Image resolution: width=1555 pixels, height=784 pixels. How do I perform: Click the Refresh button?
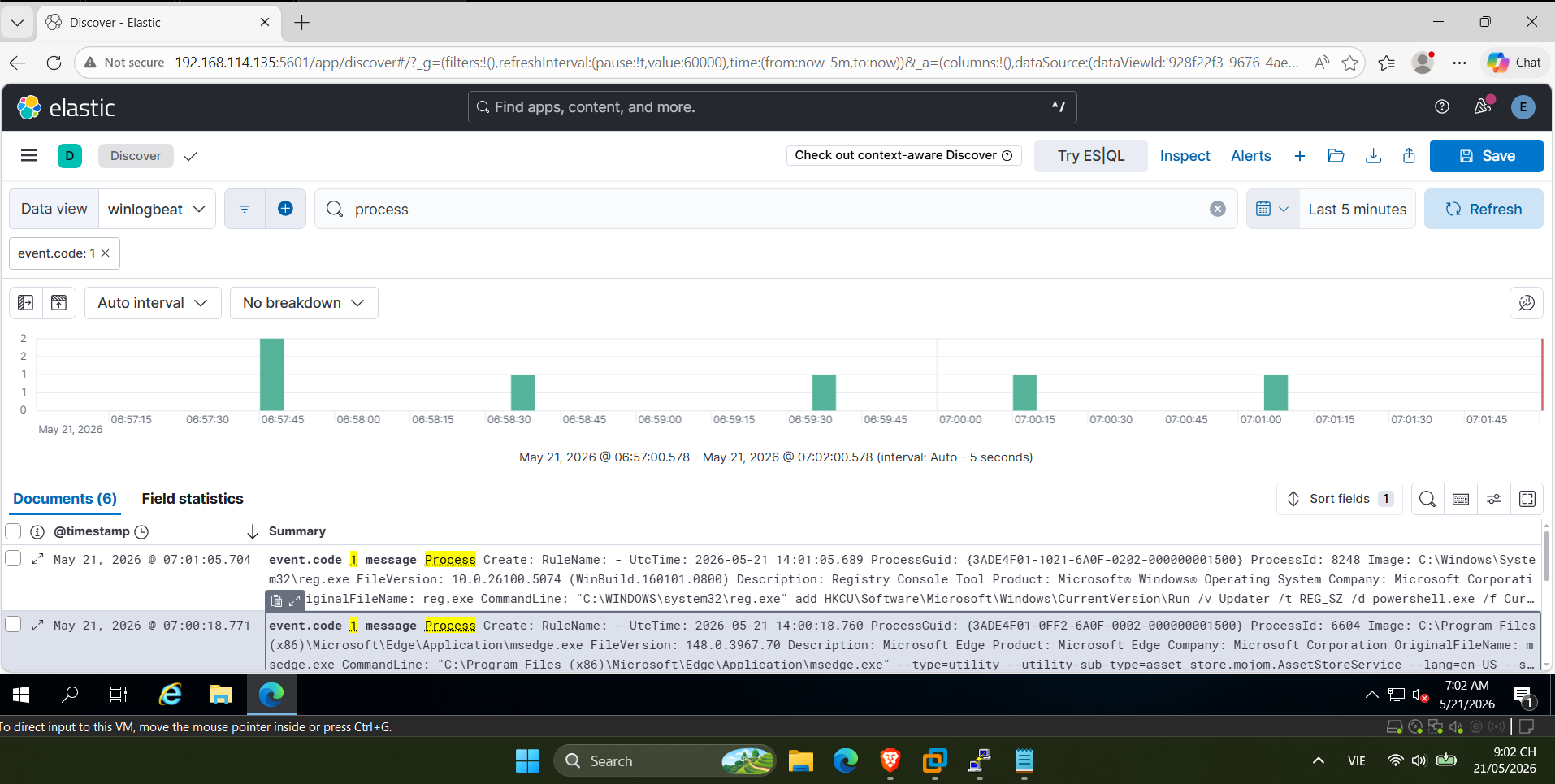pos(1483,209)
